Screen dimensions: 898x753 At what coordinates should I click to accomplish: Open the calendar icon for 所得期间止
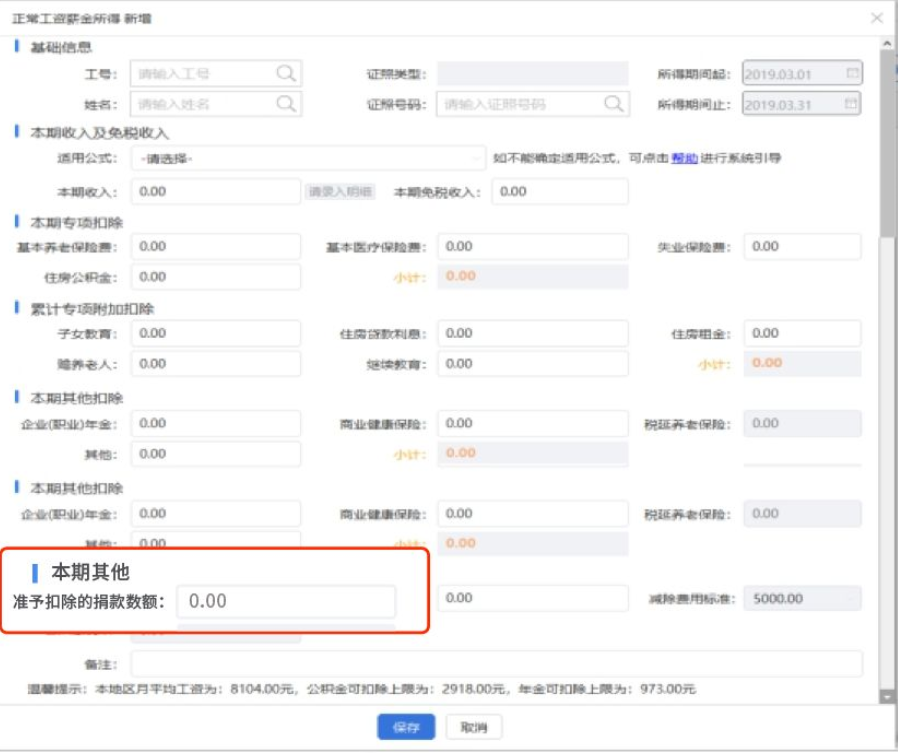point(850,104)
